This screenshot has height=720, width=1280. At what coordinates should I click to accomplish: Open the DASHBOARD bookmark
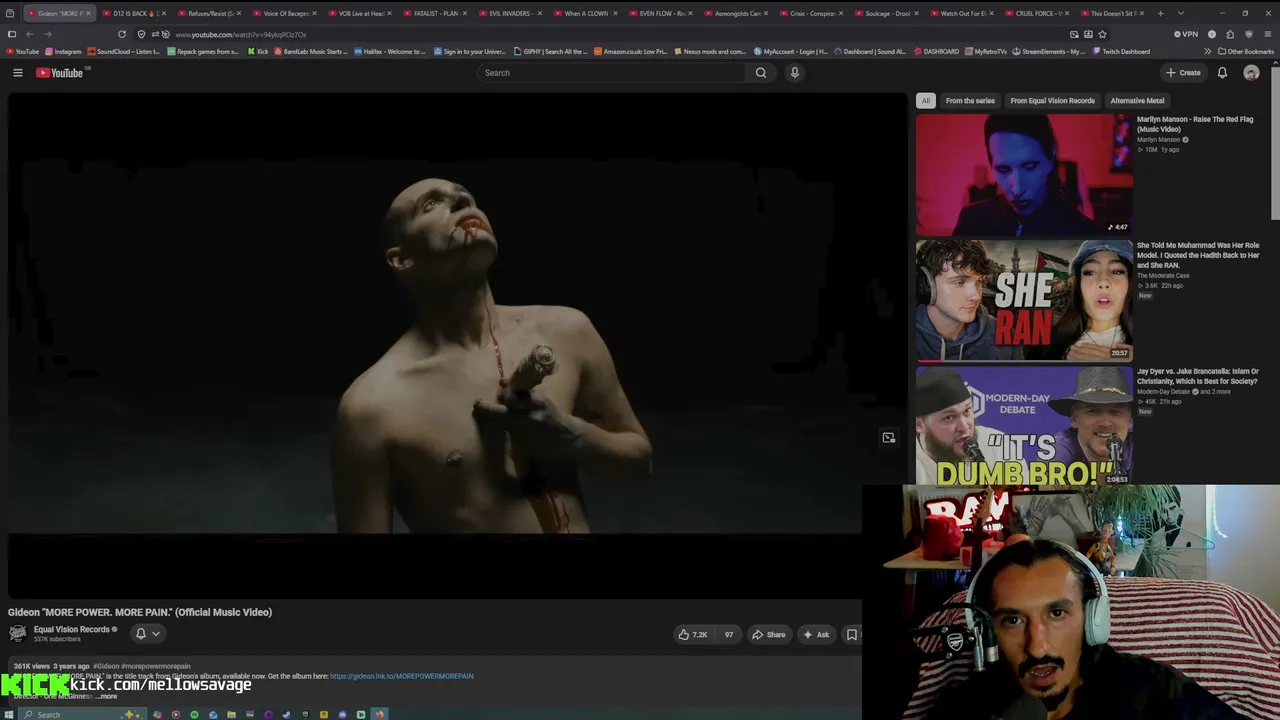pos(936,51)
